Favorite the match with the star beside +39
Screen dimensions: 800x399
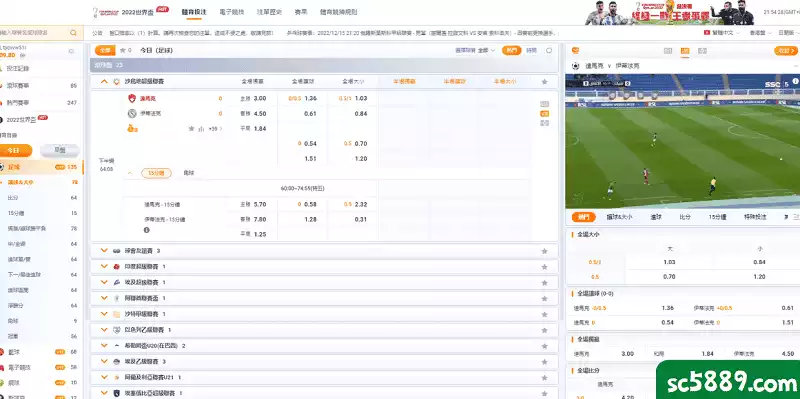click(191, 129)
